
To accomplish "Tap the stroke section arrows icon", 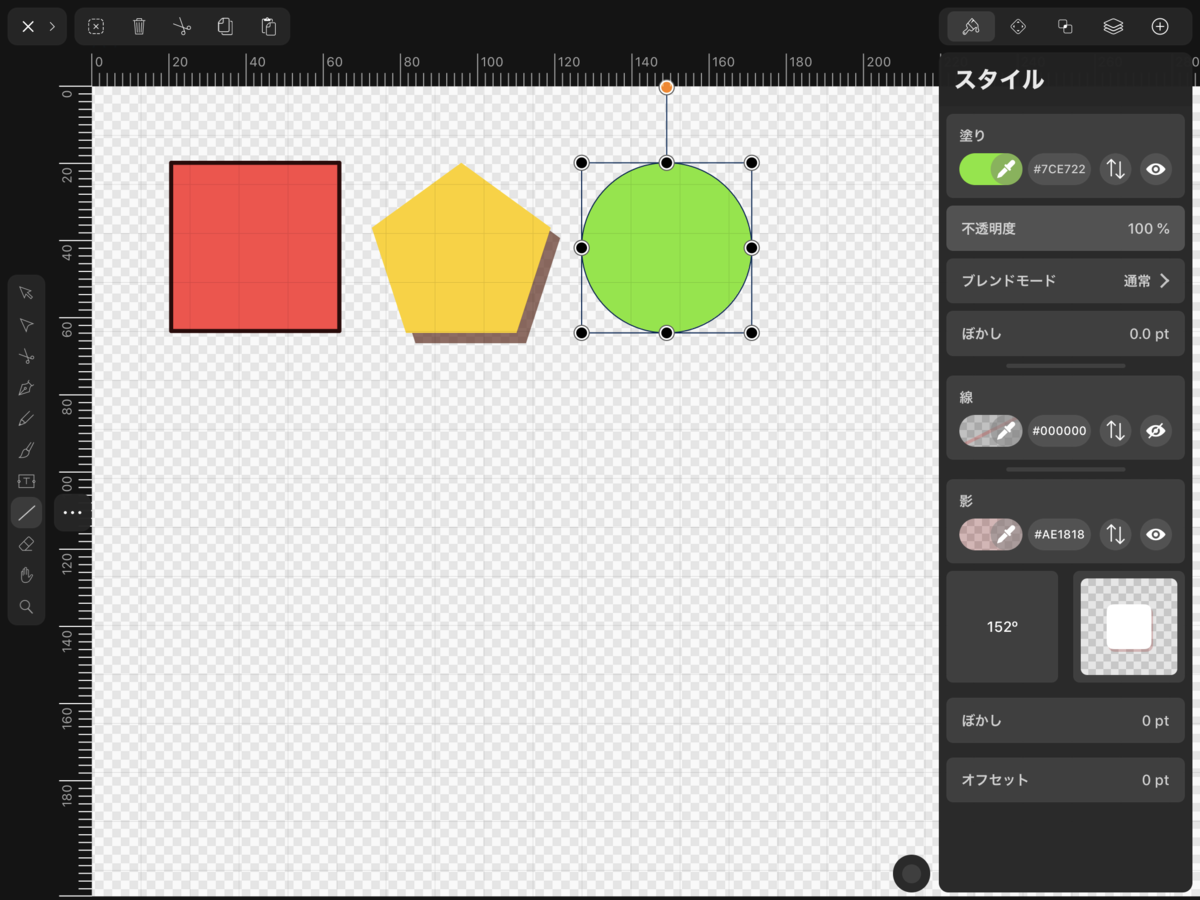I will (x=1115, y=431).
